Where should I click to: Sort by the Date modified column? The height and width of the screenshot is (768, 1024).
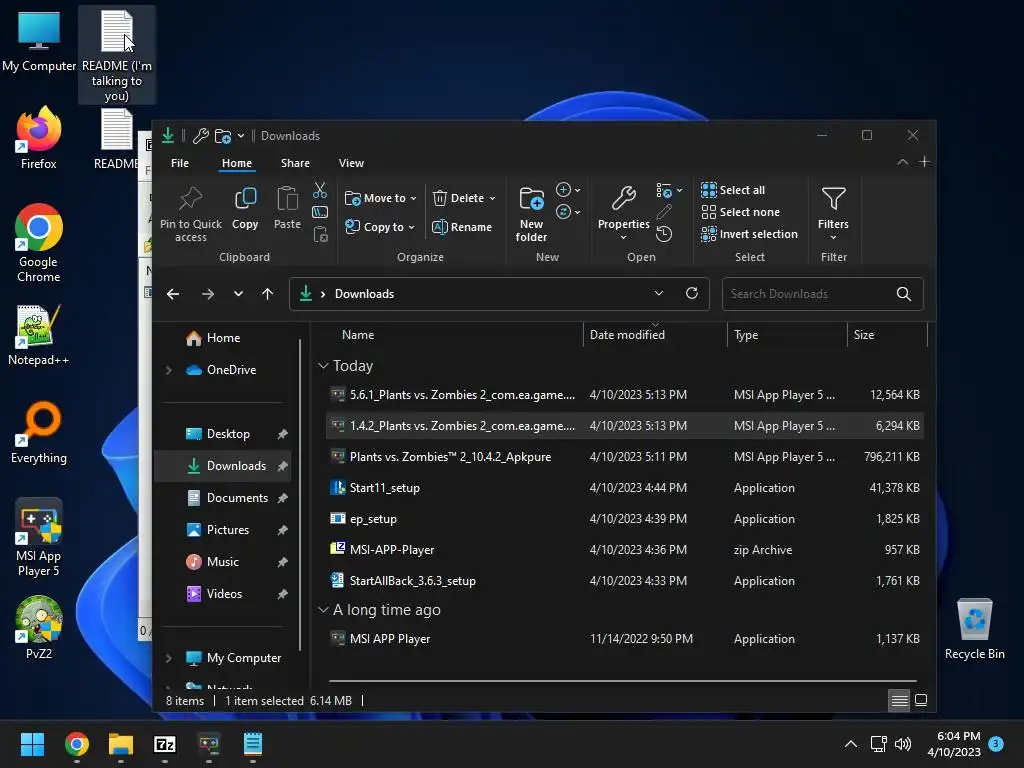coord(655,335)
